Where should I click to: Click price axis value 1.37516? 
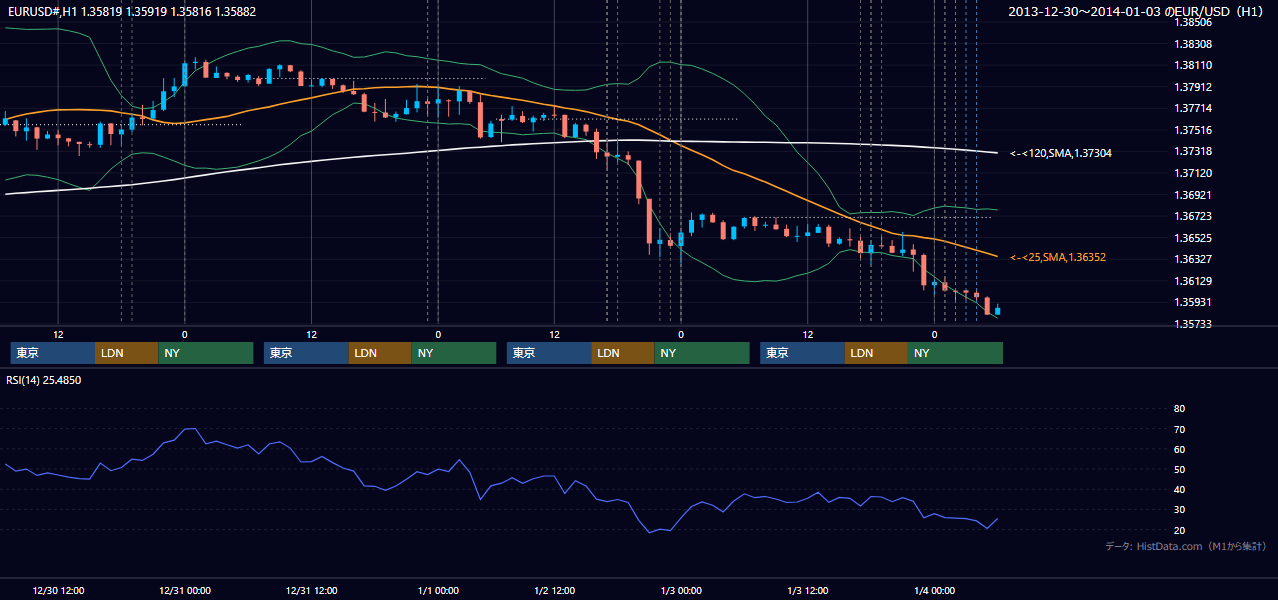click(1192, 130)
